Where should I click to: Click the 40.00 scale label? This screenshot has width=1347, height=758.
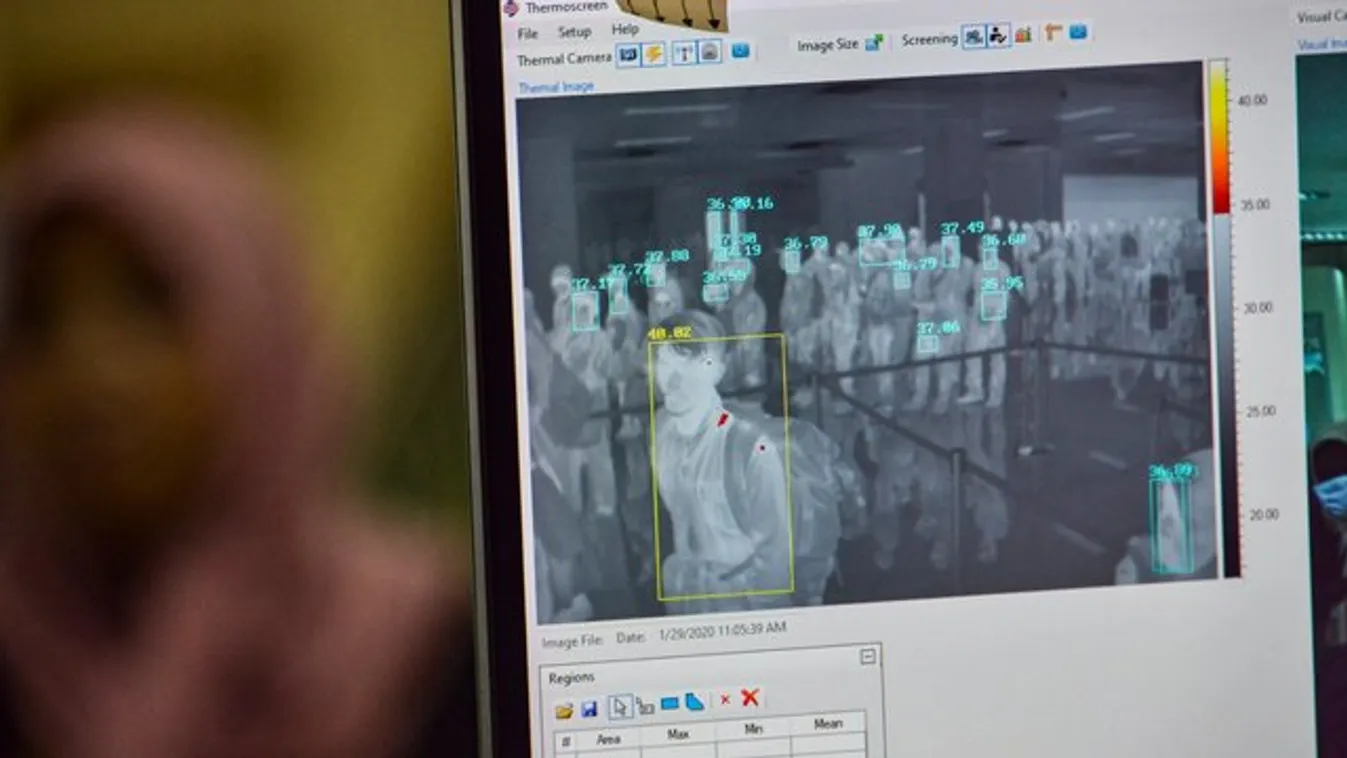[x=1252, y=100]
